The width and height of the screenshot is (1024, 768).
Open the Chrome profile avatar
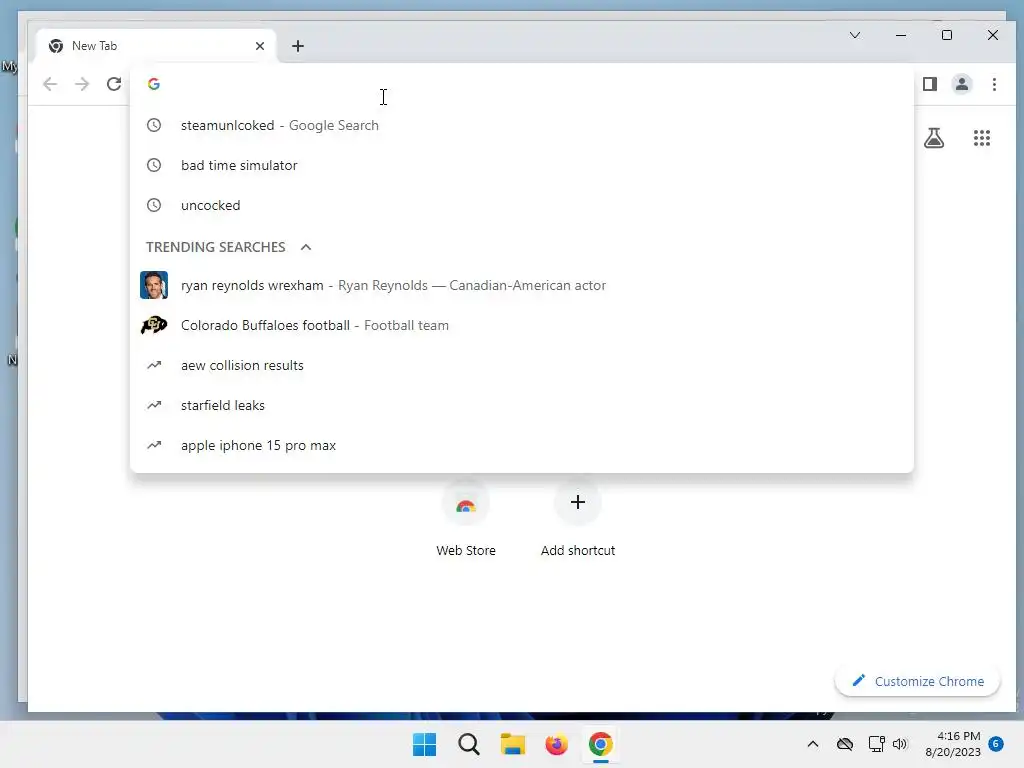[961, 84]
